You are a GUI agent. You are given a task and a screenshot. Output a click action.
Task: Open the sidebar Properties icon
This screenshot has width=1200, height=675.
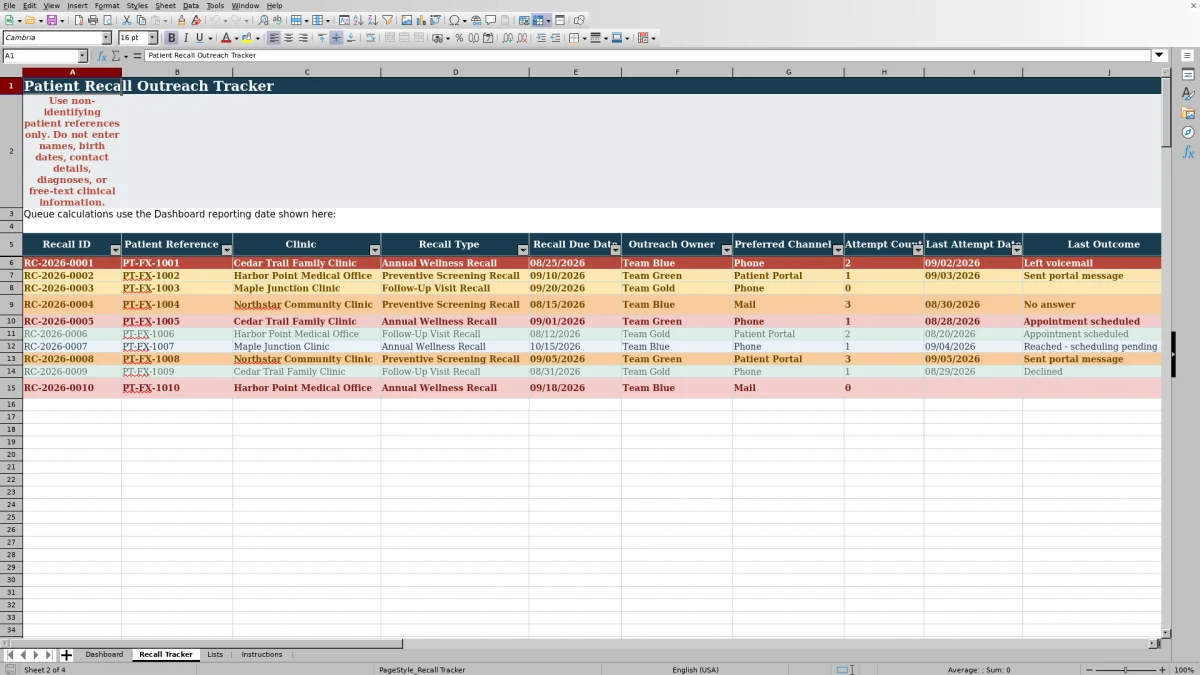(x=1188, y=75)
